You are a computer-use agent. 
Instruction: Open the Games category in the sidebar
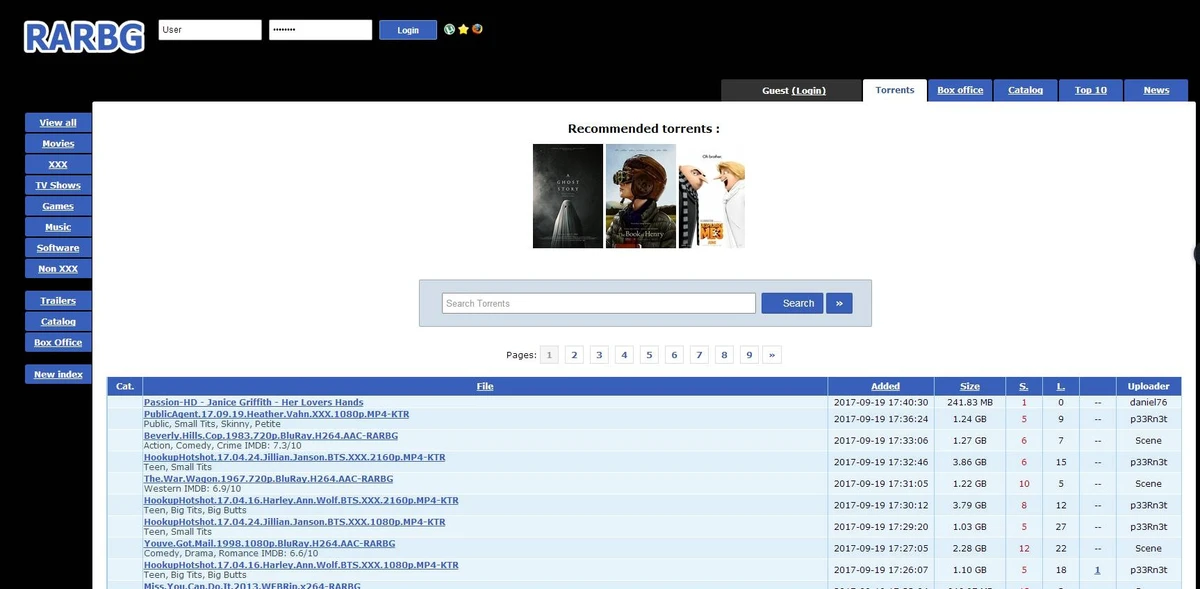(x=58, y=206)
